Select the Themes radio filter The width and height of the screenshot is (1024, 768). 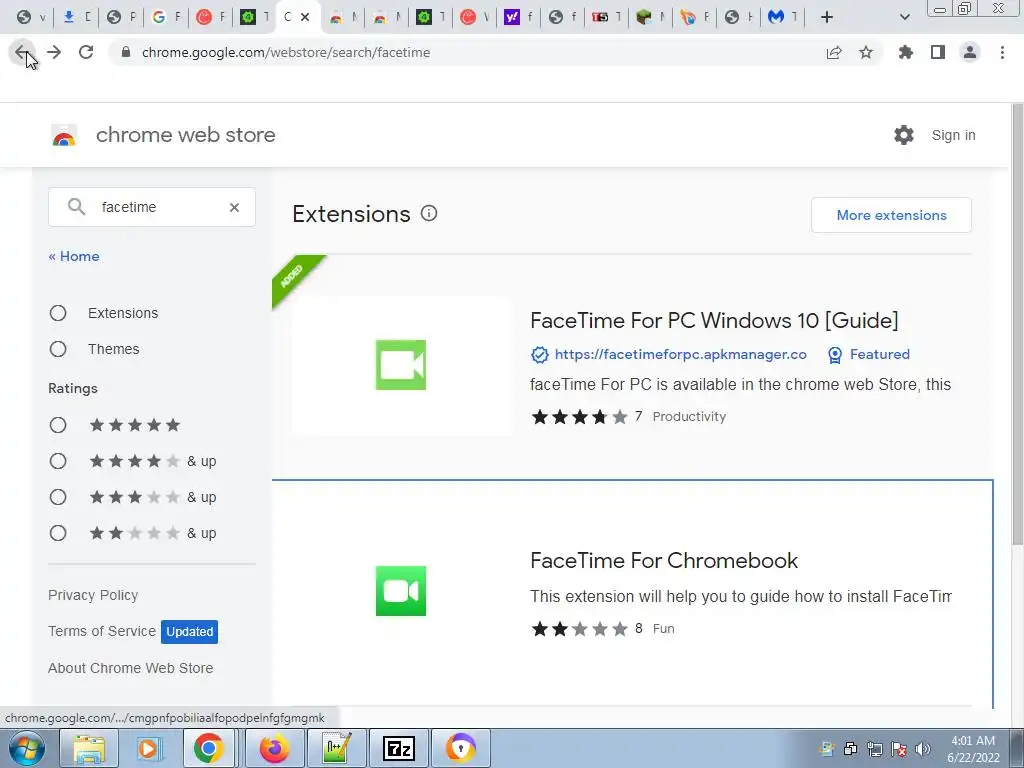point(58,349)
